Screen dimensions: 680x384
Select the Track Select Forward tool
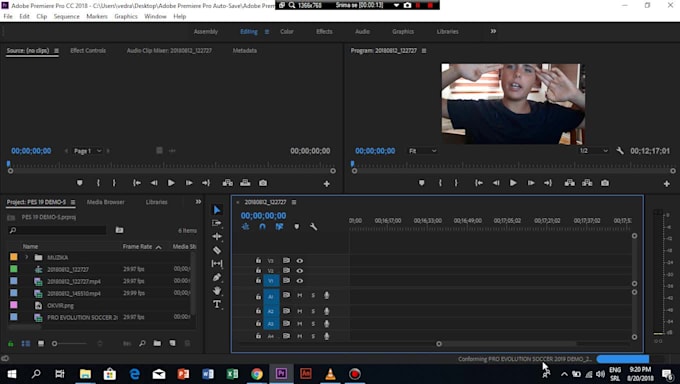[x=217, y=223]
